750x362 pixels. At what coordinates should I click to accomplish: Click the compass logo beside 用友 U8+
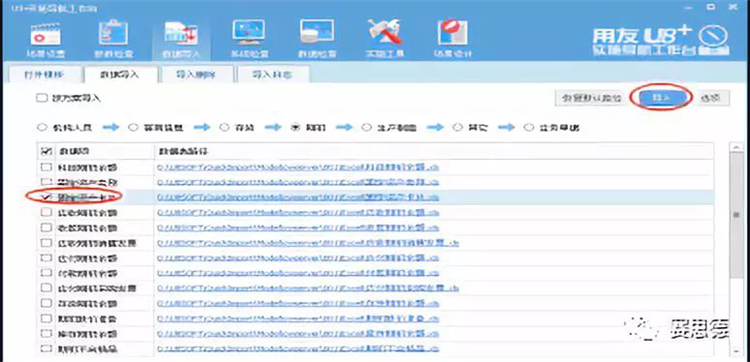[x=713, y=35]
